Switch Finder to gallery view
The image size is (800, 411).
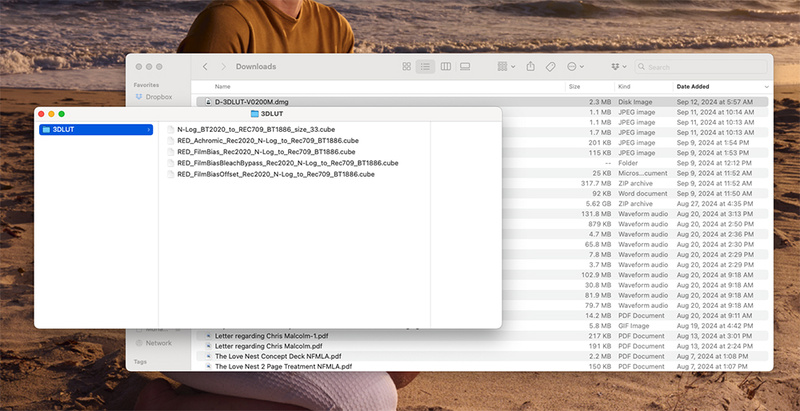coord(465,67)
